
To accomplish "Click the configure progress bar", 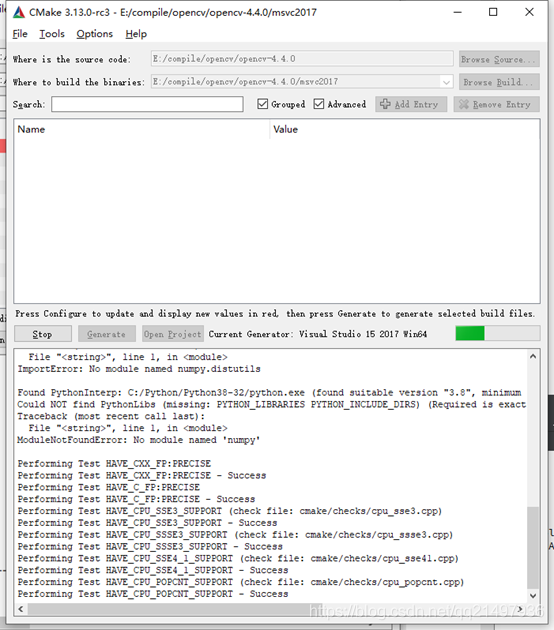I will click(x=498, y=333).
